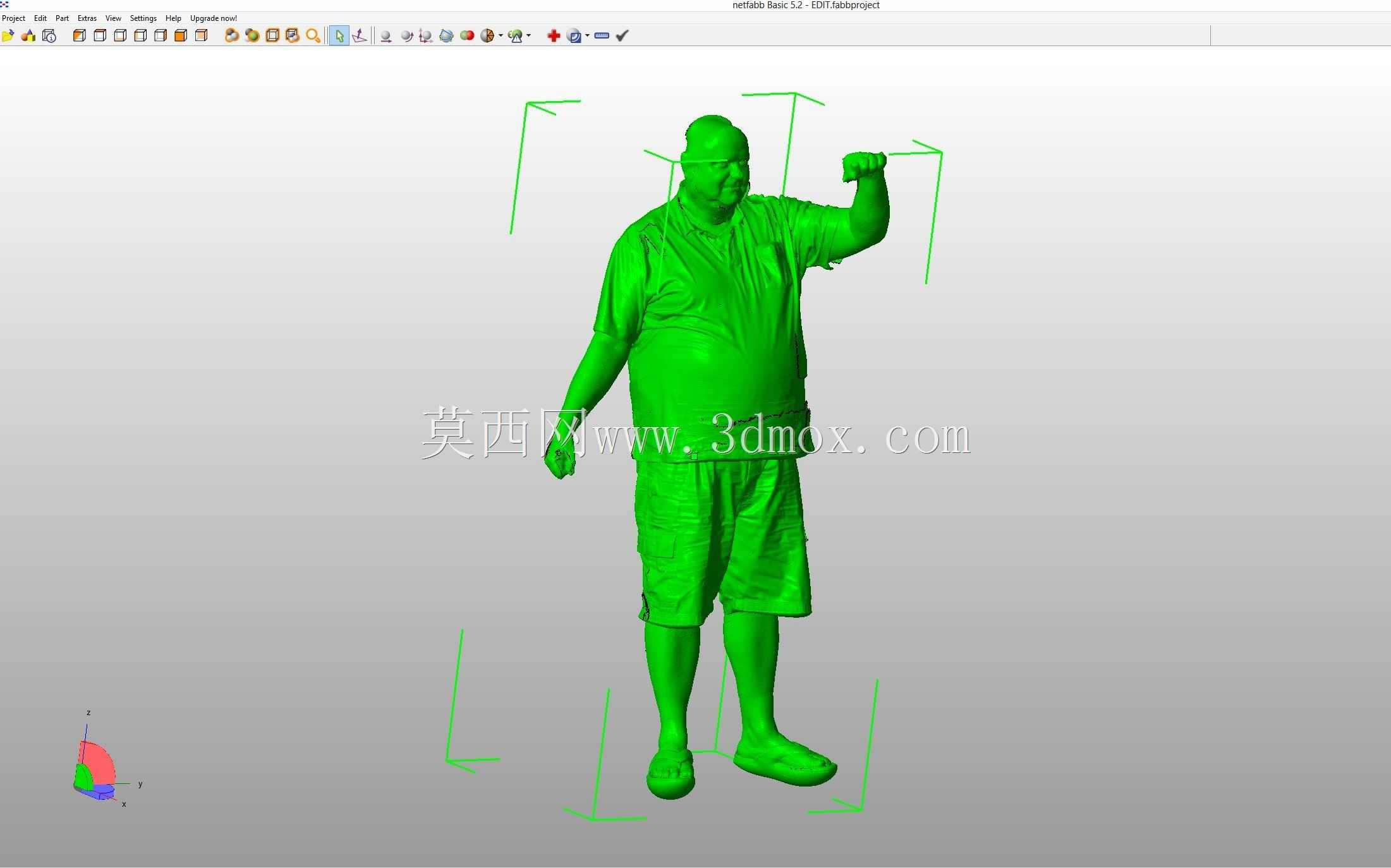Open a project with the folder icon

(8, 36)
